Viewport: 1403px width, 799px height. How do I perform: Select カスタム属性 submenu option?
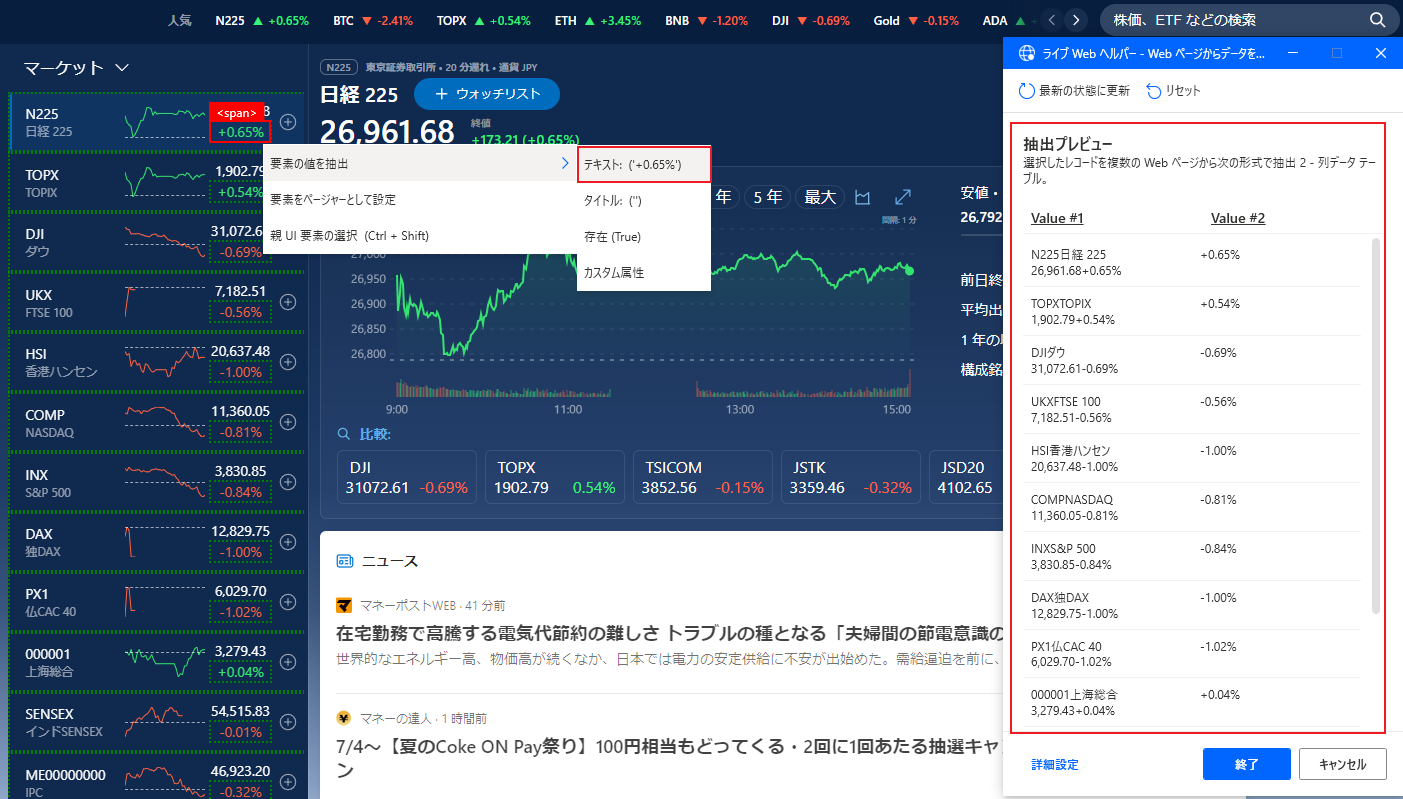[644, 272]
